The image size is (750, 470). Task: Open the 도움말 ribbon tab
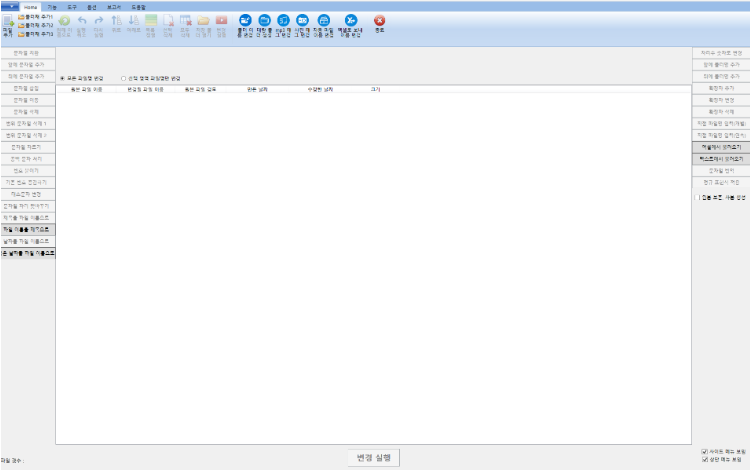139,6
